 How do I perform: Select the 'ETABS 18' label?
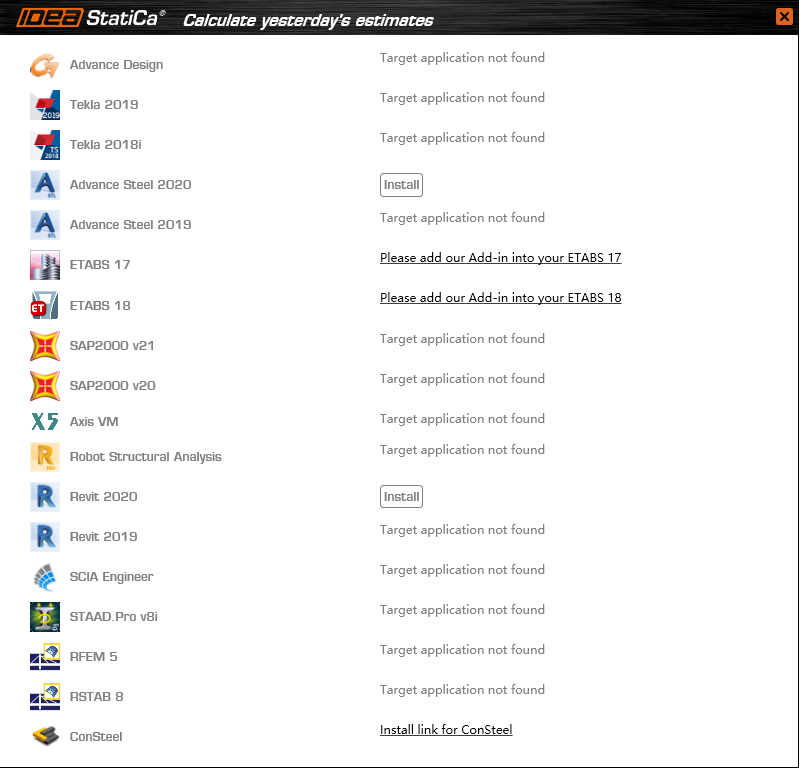coord(100,306)
